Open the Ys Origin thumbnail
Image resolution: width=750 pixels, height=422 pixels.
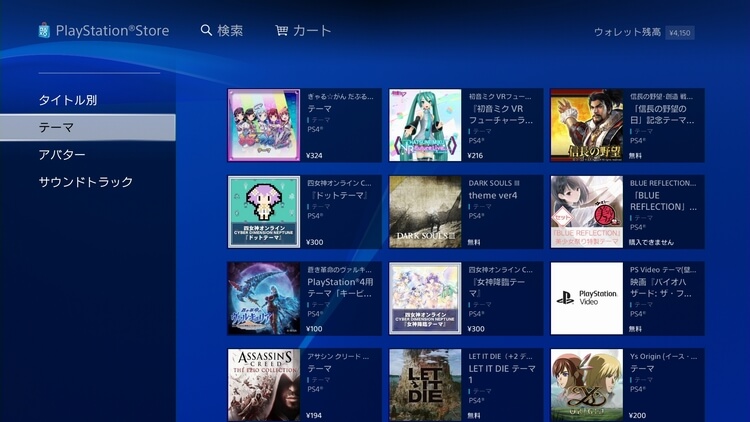click(587, 385)
